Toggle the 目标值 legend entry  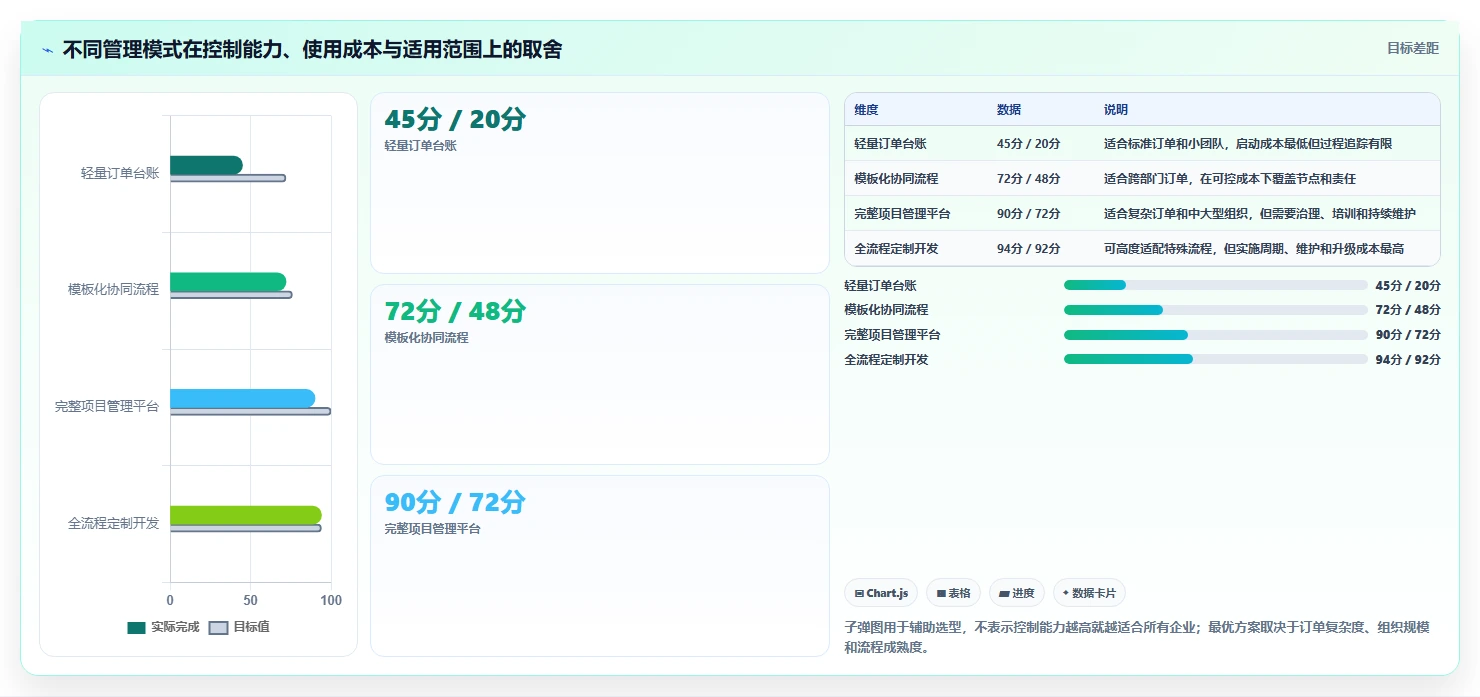pos(239,627)
